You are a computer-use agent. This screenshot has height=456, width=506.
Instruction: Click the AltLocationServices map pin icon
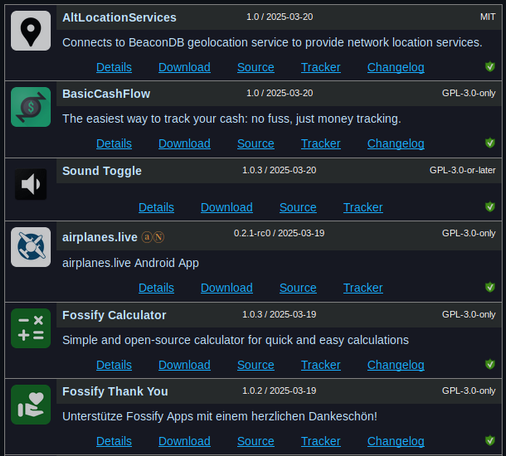[x=31, y=31]
